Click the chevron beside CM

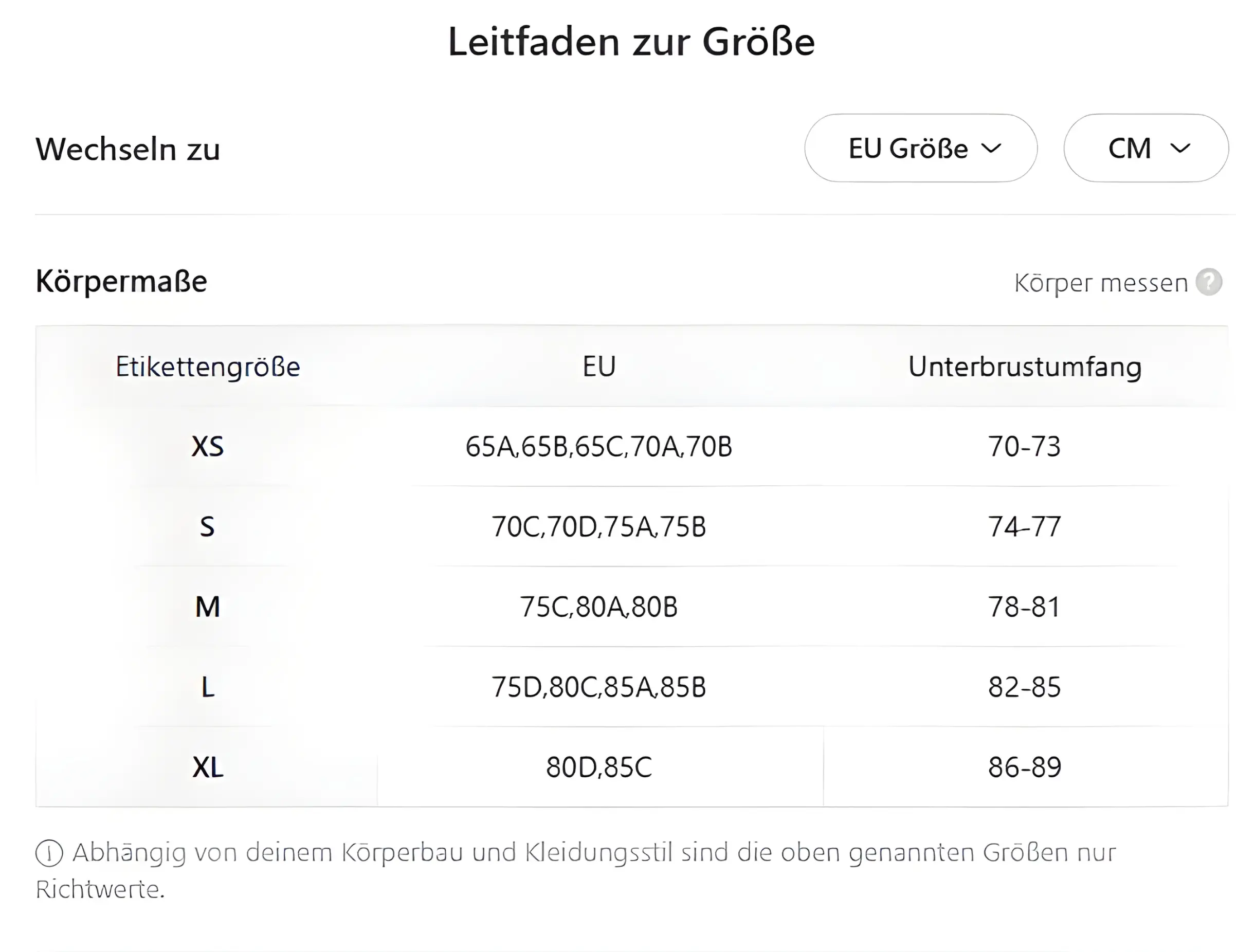pos(1180,149)
